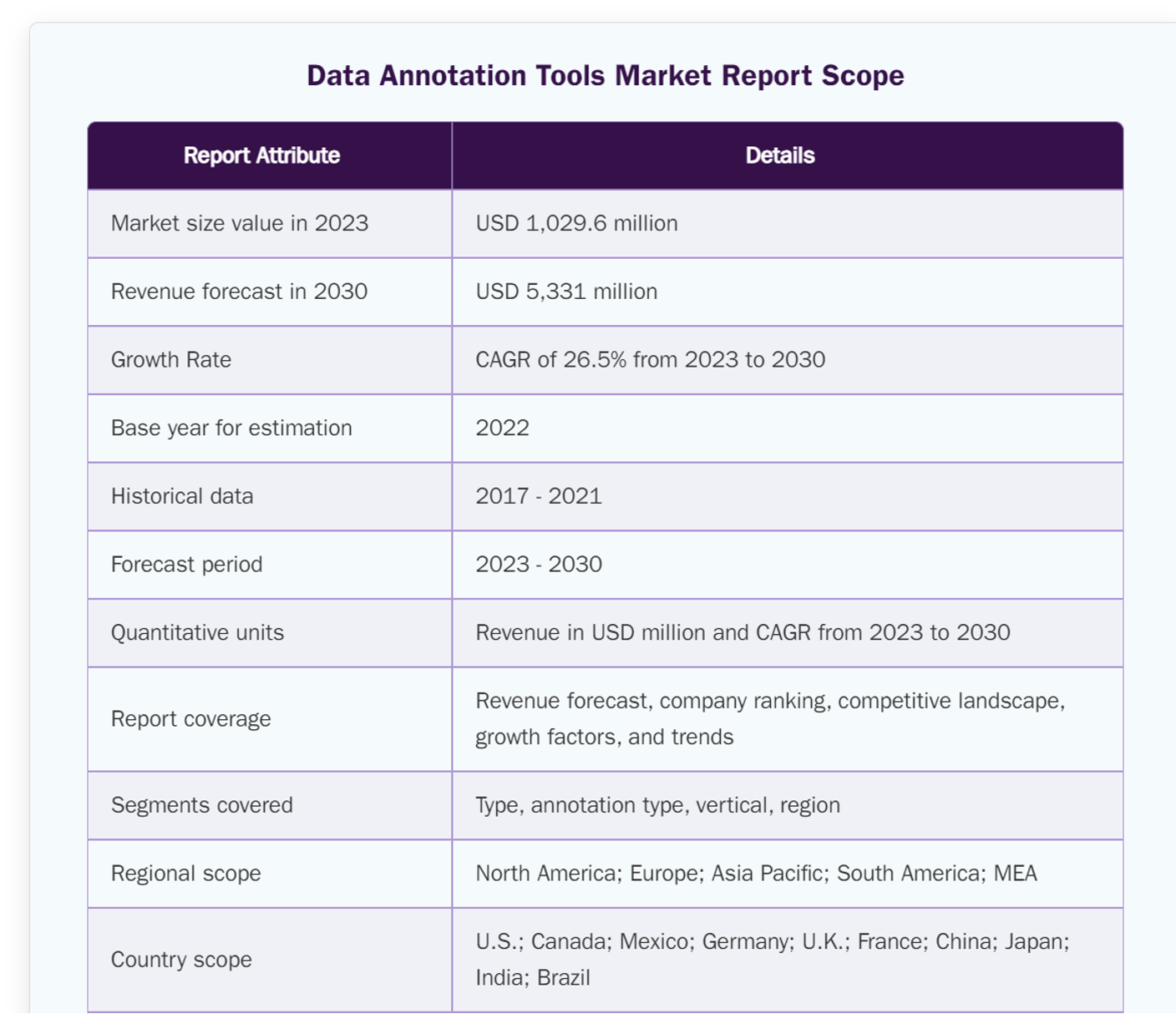This screenshot has width=1176, height=1014.
Task: Click the Quantitative units row label
Action: coord(197,633)
